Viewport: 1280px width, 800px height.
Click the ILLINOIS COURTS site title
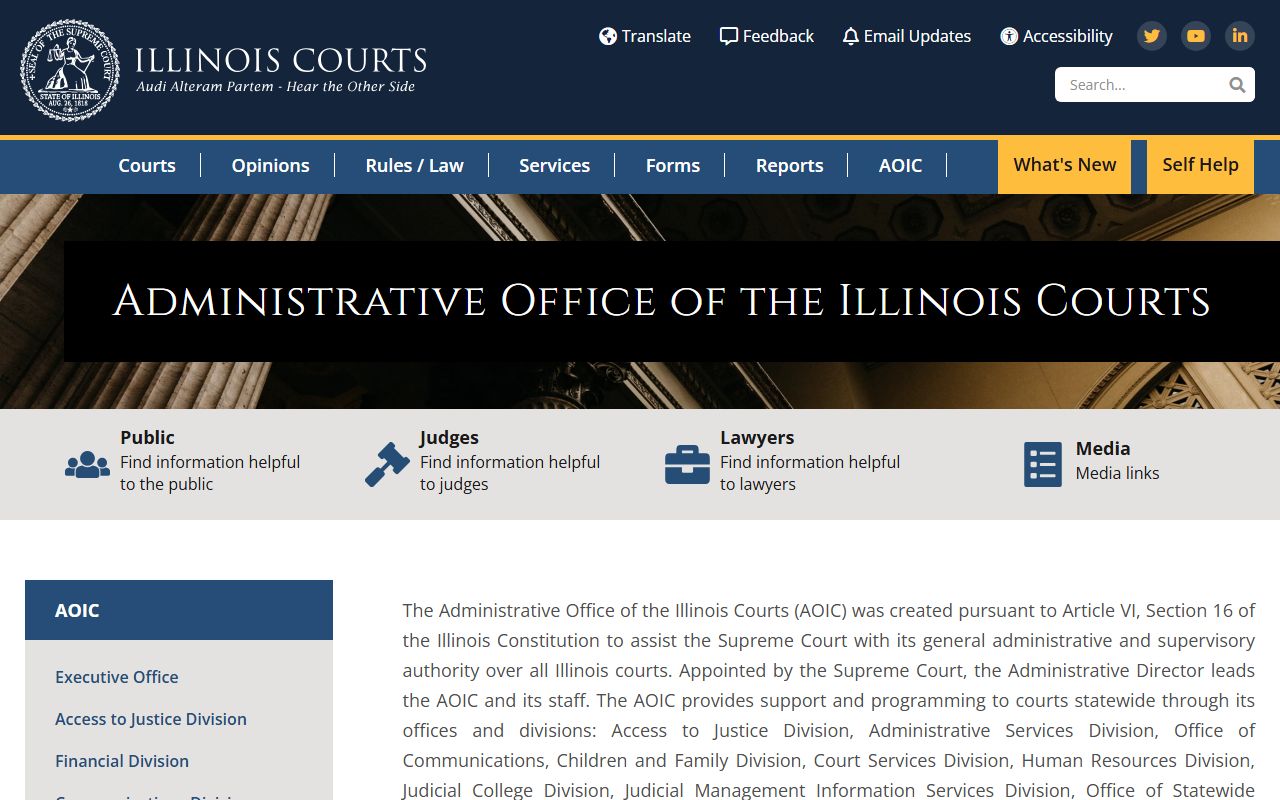point(281,60)
